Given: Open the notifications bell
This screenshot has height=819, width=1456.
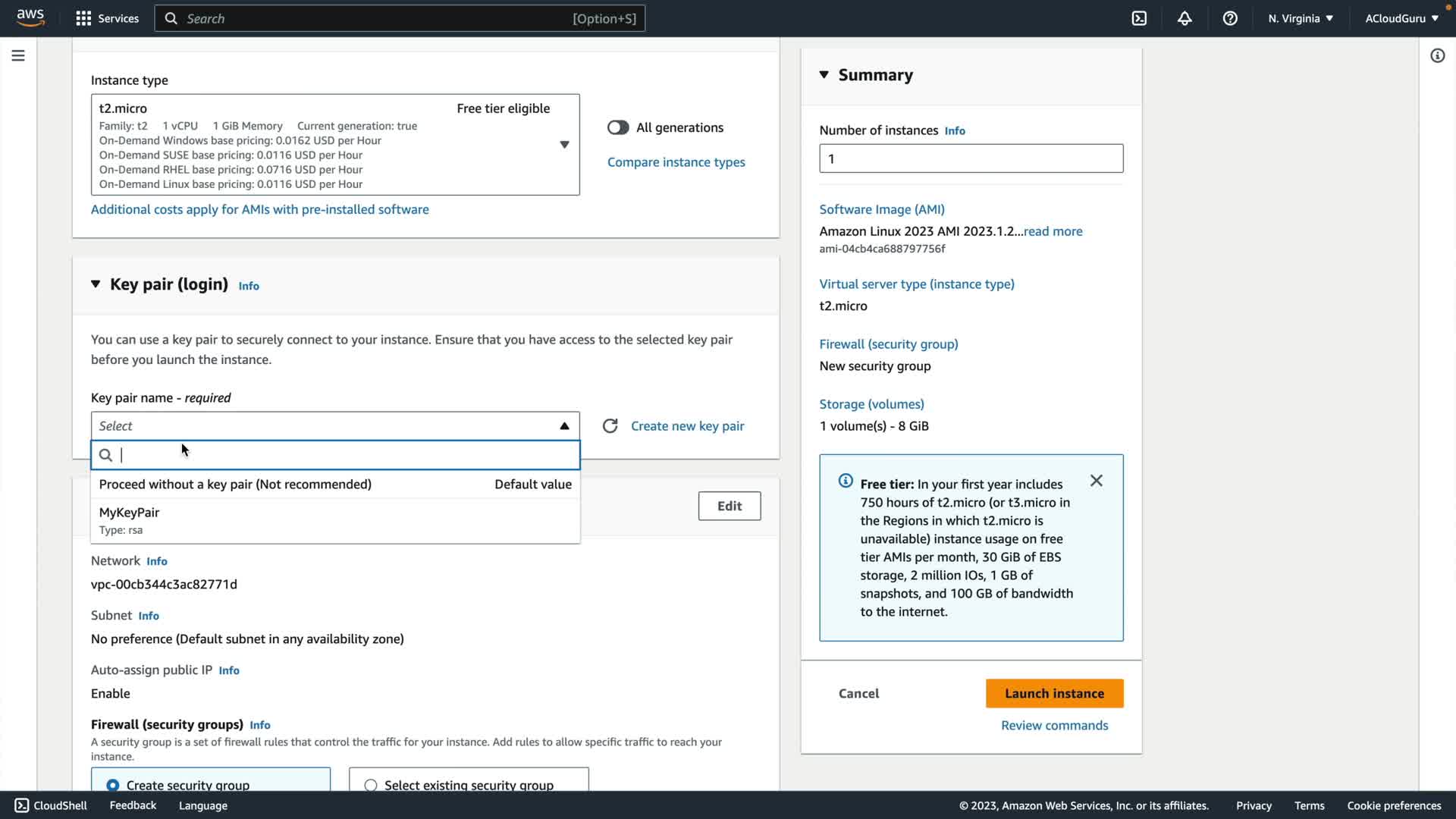Looking at the screenshot, I should pyautogui.click(x=1185, y=18).
